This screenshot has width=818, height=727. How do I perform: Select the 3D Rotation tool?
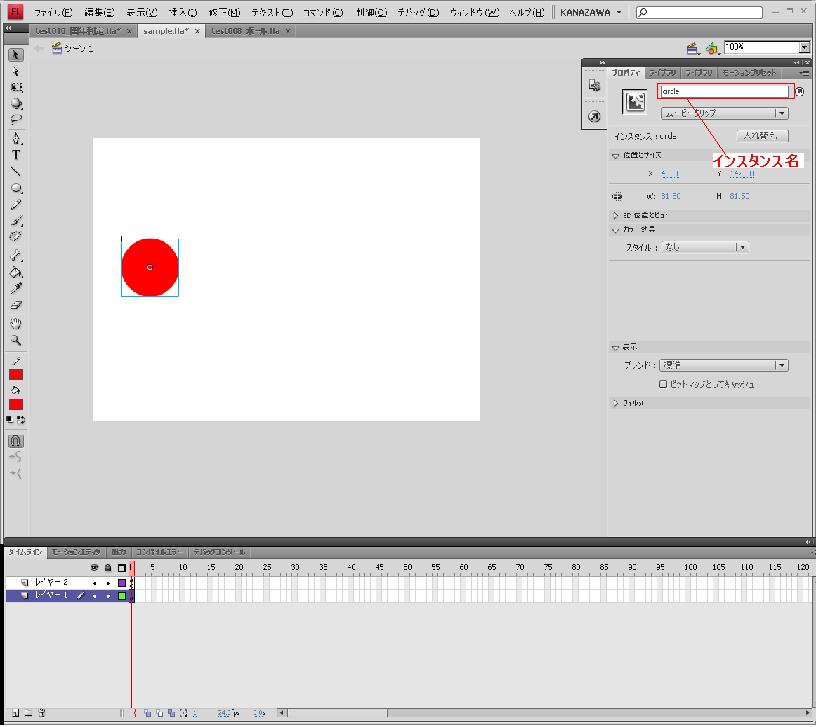click(x=16, y=103)
